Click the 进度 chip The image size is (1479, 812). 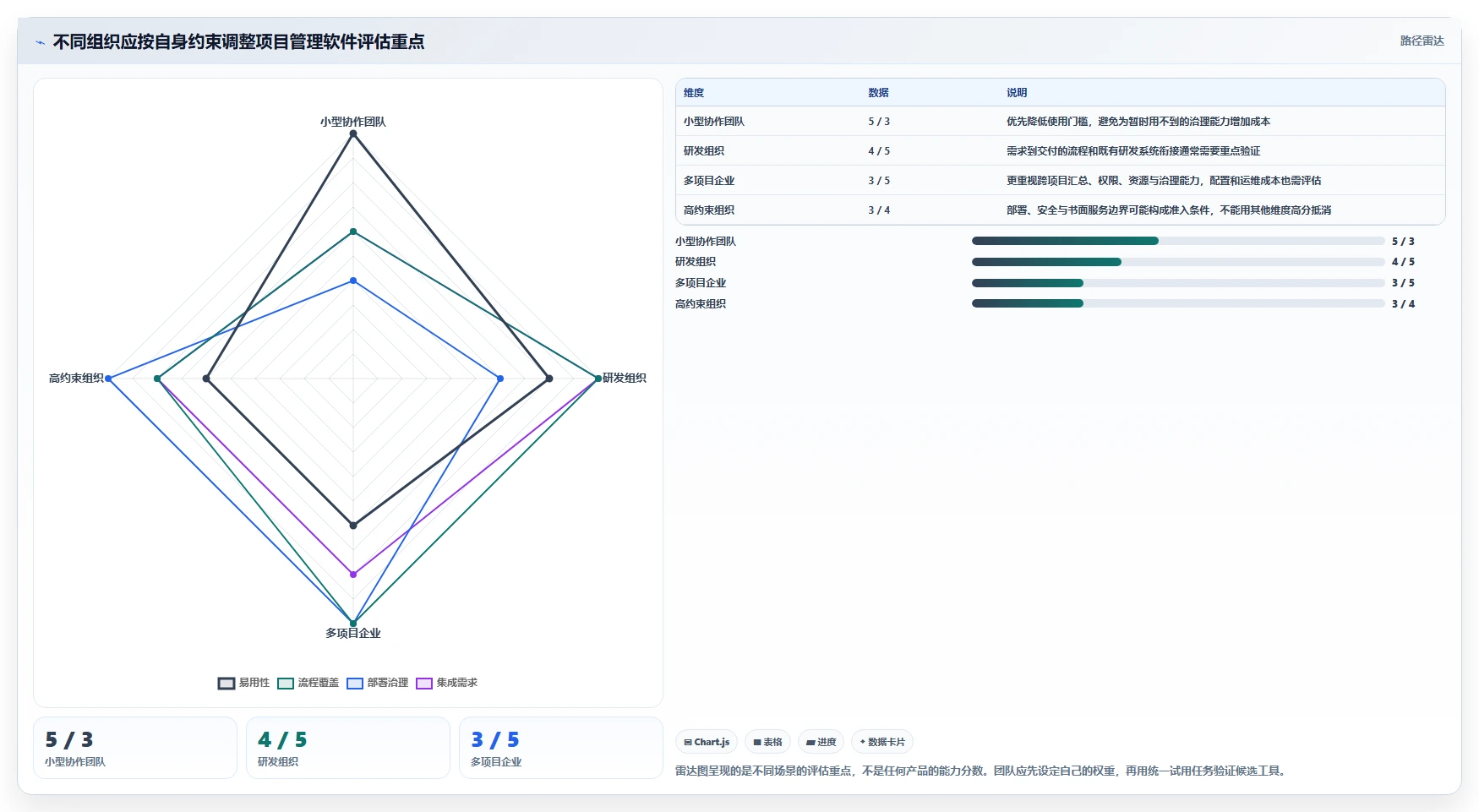[821, 742]
